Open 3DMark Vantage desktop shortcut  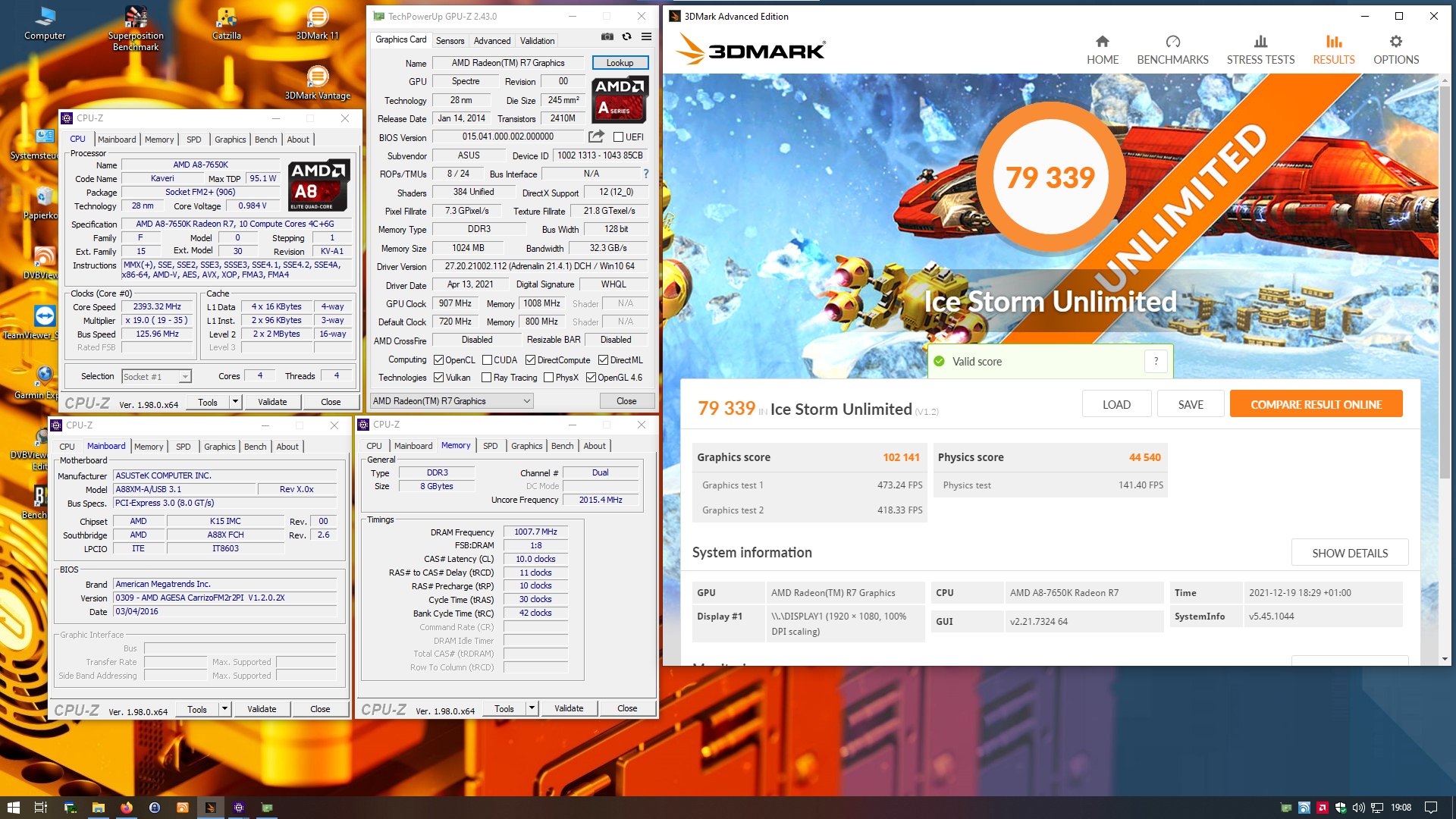(318, 83)
